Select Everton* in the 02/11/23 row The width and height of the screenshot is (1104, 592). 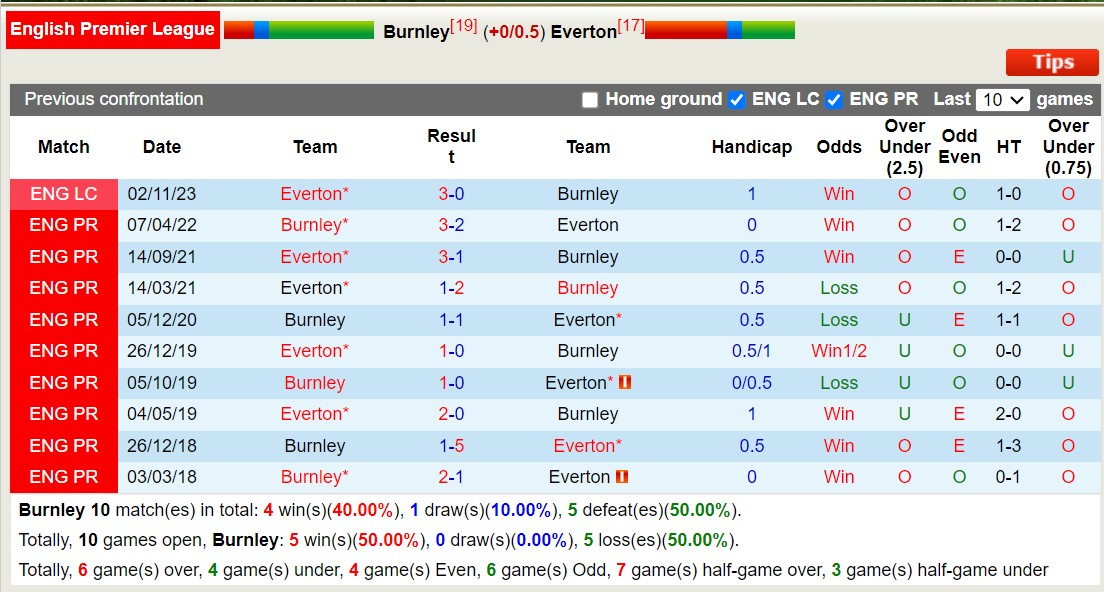pos(314,193)
